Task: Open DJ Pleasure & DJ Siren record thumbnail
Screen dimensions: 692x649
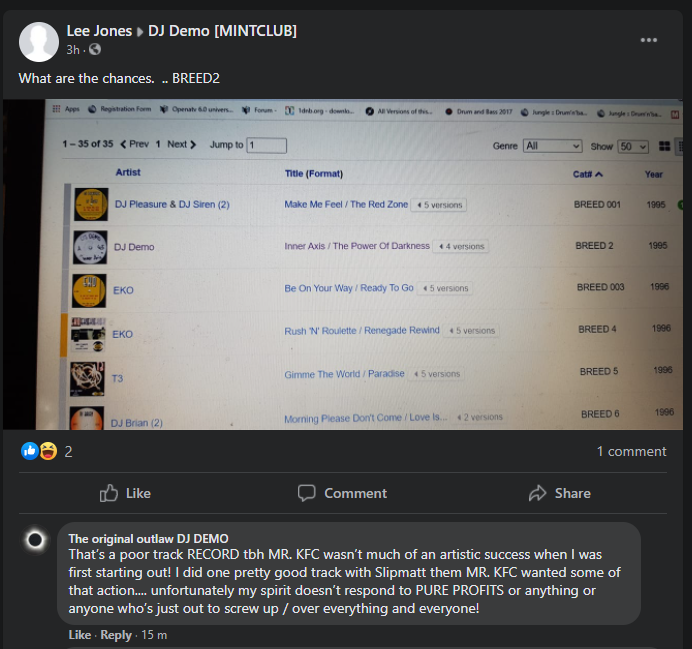Action: (91, 204)
